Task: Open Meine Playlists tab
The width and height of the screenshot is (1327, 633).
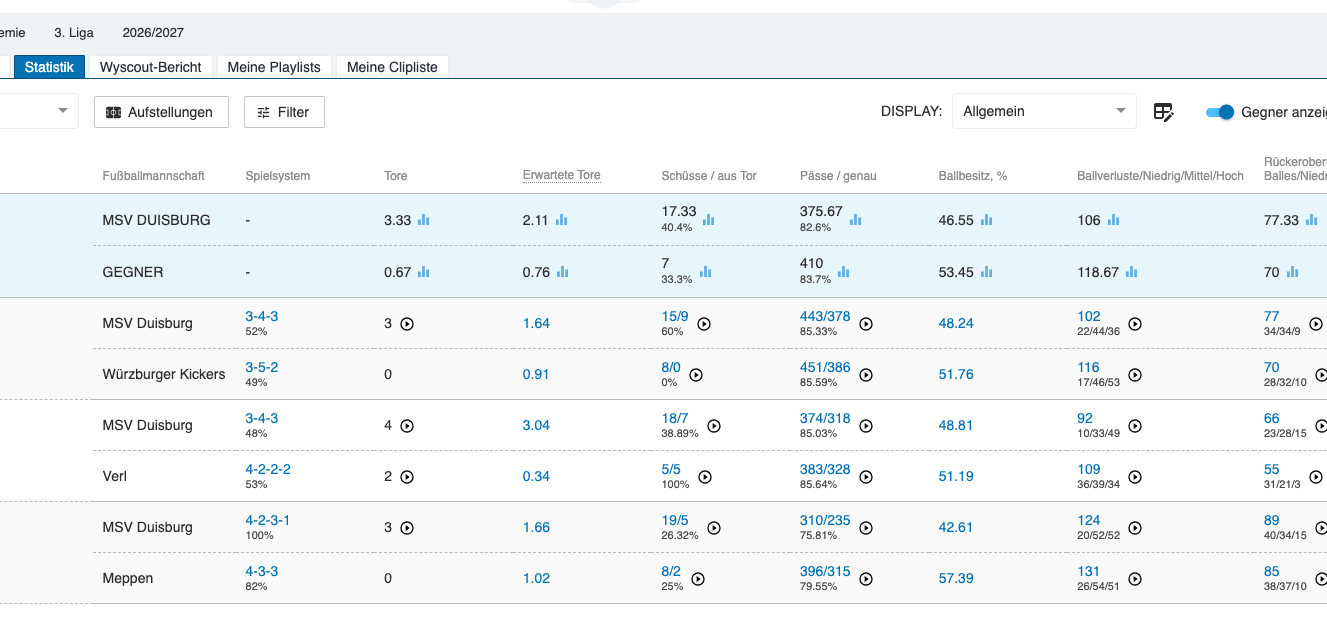Action: click(x=274, y=67)
